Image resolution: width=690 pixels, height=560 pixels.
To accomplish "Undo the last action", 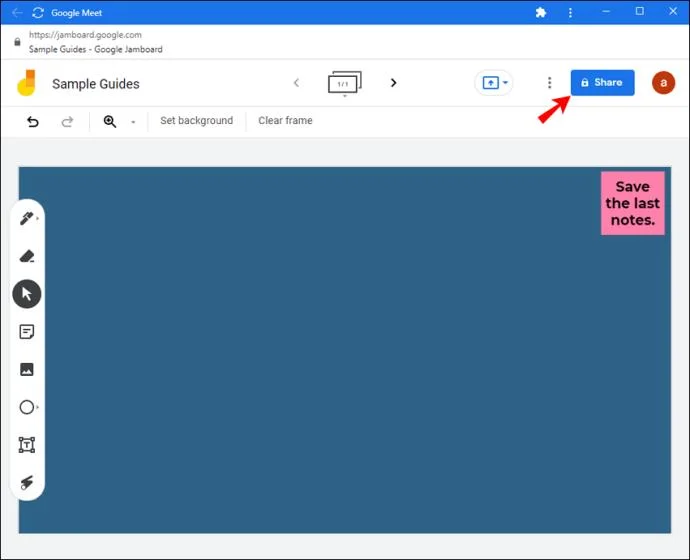I will pos(33,121).
